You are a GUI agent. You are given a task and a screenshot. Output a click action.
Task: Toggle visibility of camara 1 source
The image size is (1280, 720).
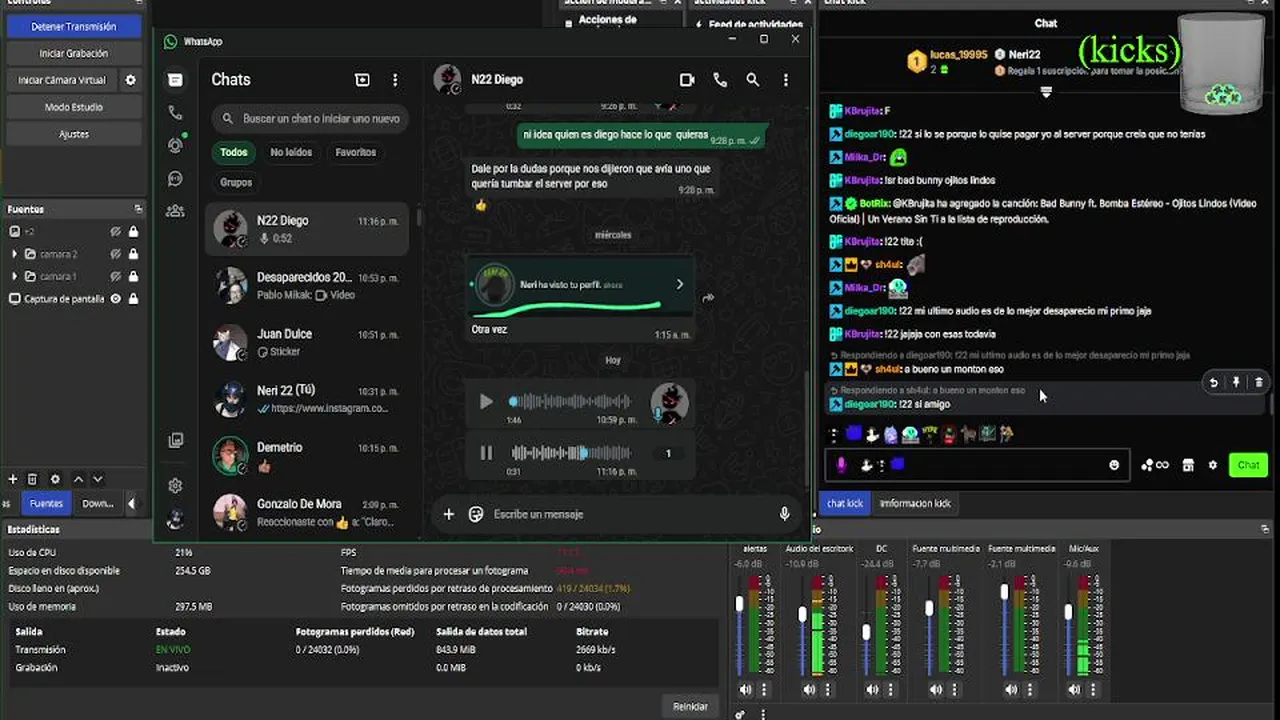[116, 276]
